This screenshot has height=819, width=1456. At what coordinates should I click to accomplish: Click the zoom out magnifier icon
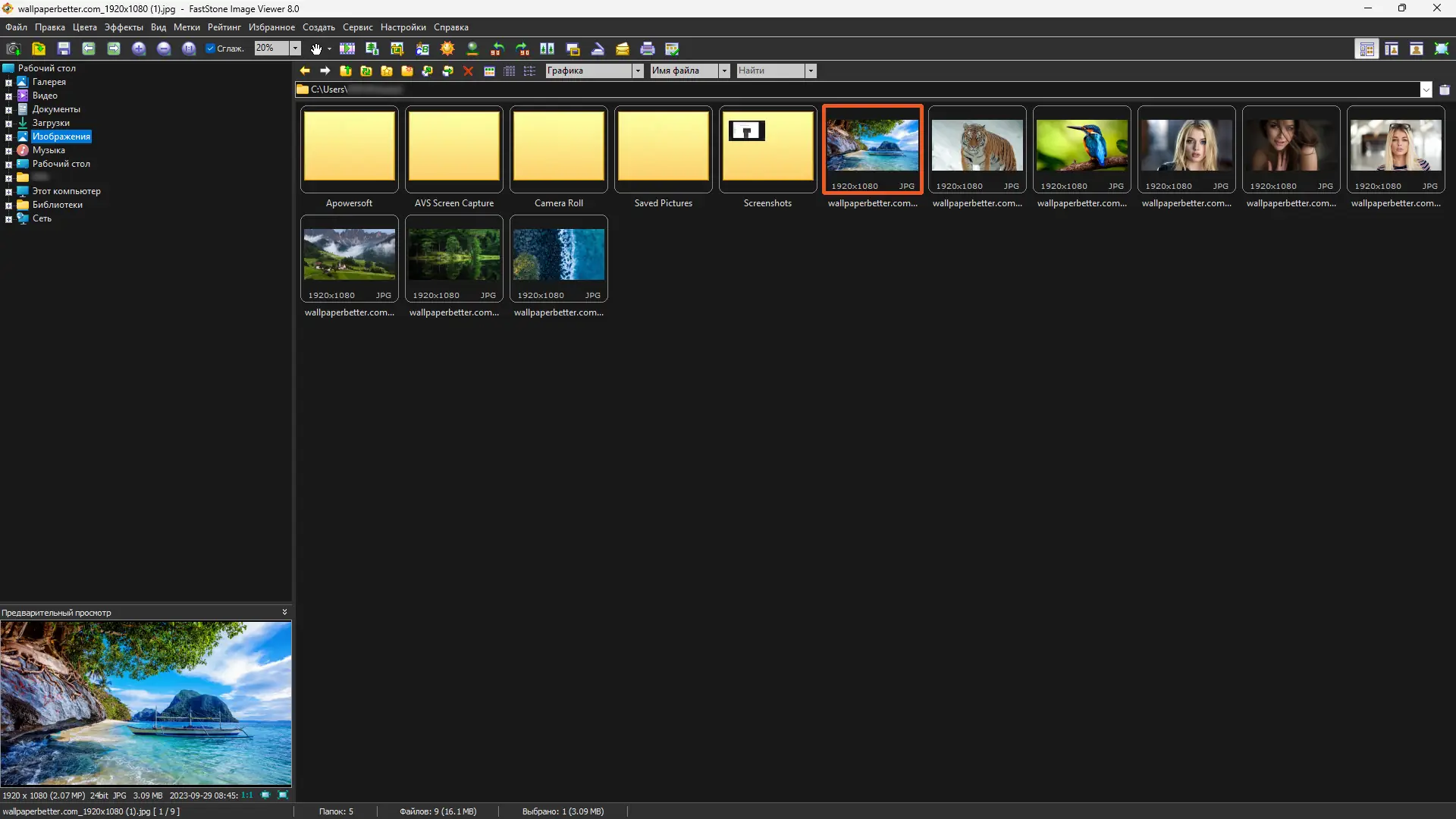164,49
